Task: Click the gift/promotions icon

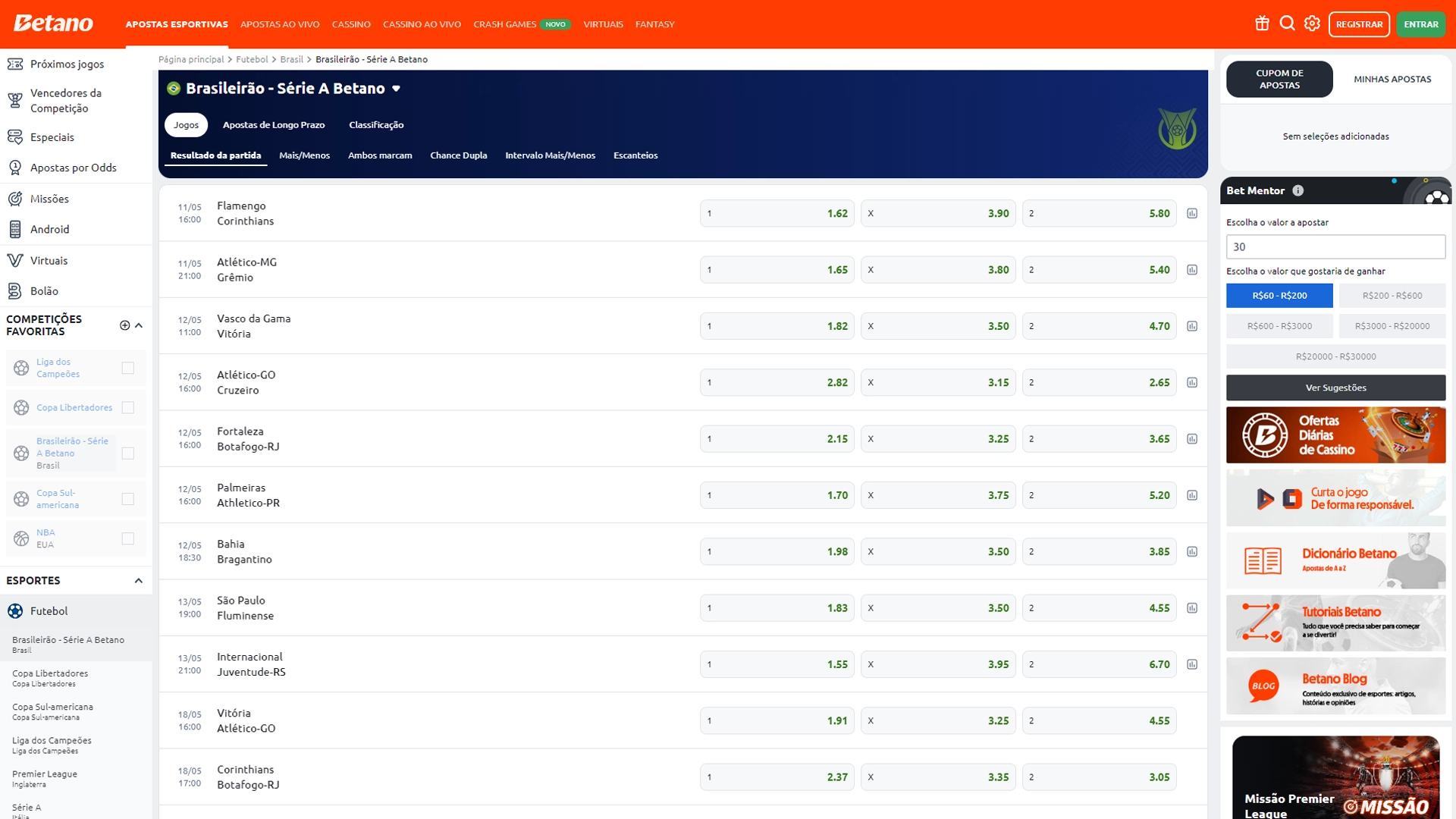Action: [1262, 24]
